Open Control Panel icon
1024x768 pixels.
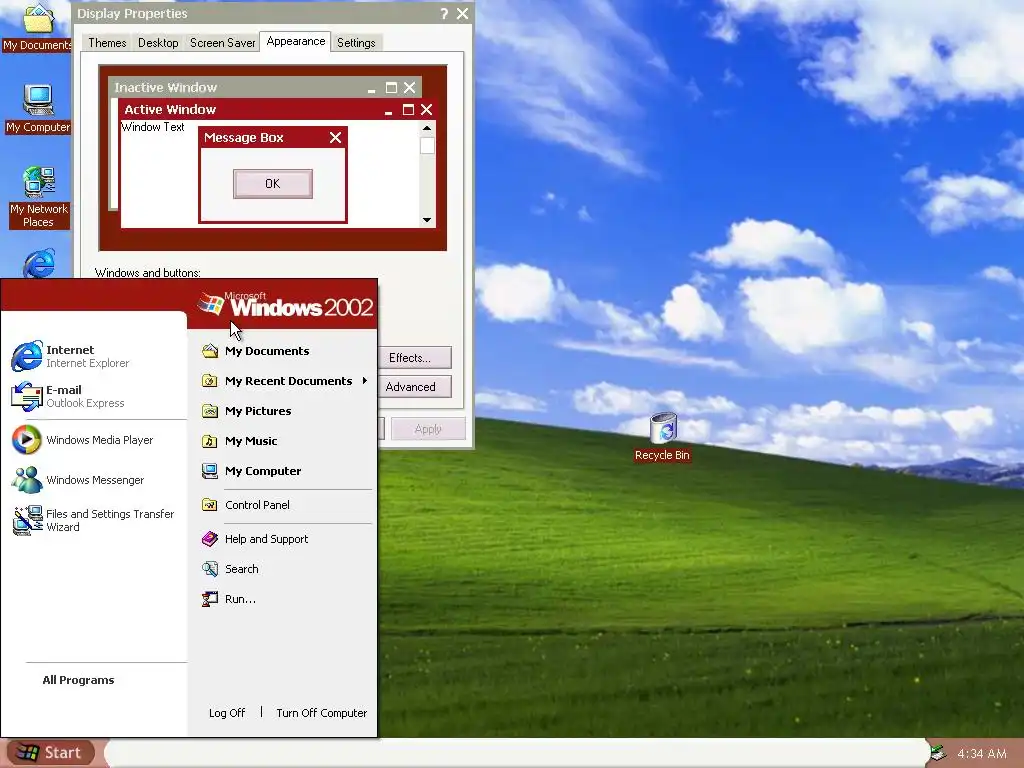[x=210, y=505]
